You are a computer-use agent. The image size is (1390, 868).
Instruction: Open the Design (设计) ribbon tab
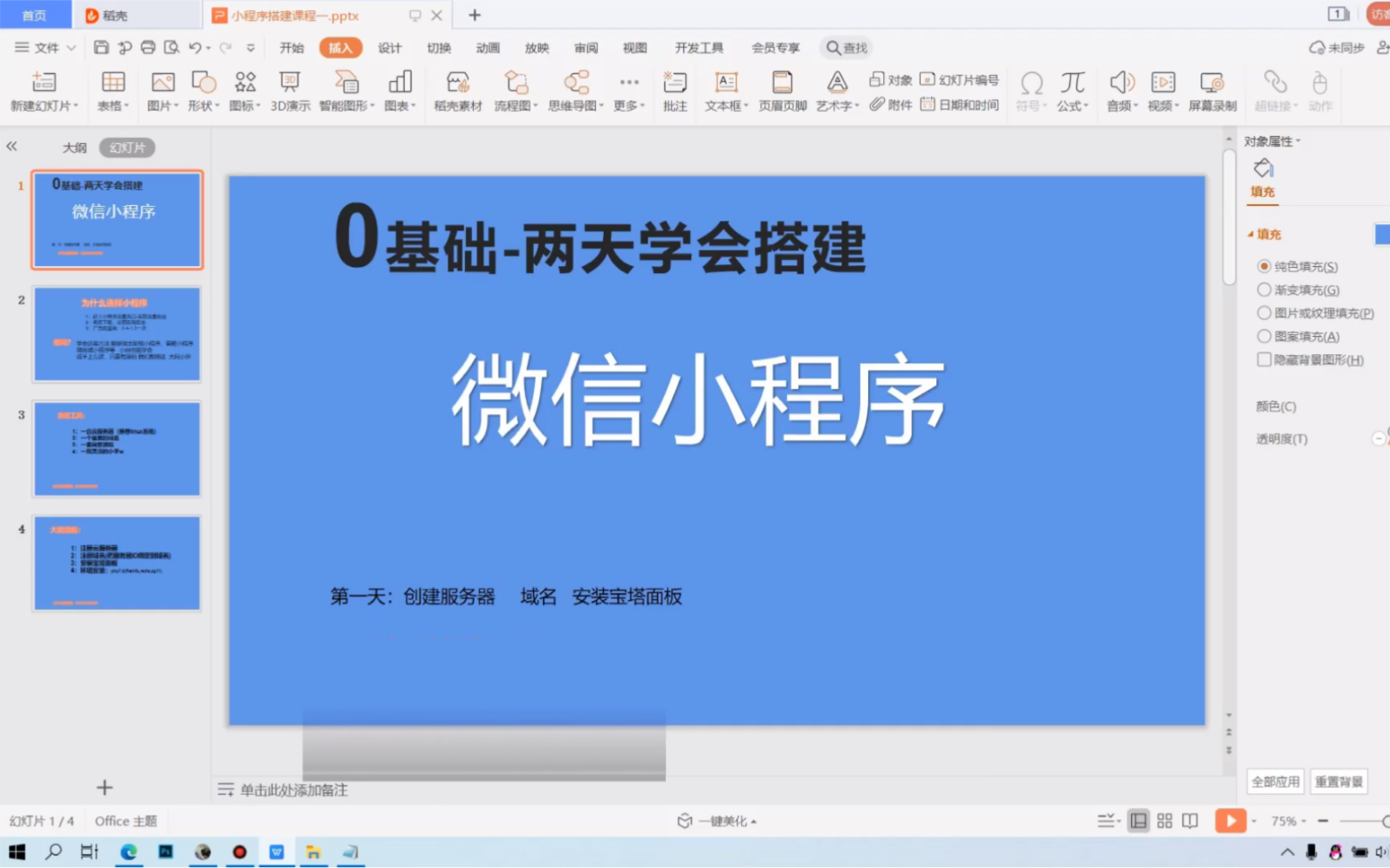click(390, 47)
